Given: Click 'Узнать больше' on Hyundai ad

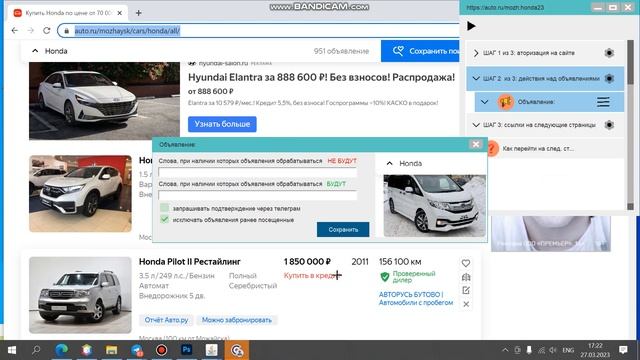Looking at the screenshot, I should (x=222, y=124).
